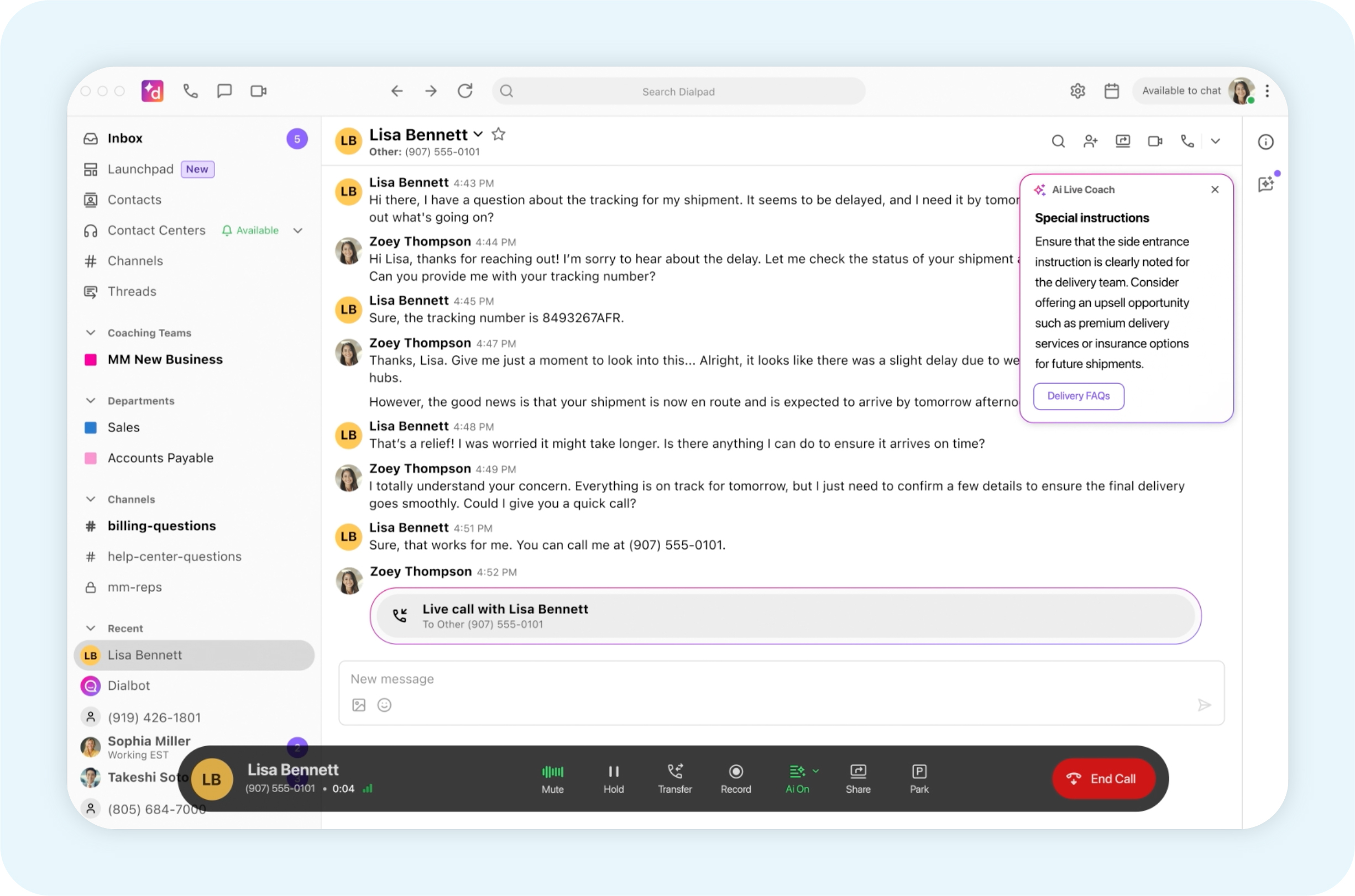This screenshot has height=896, width=1355.
Task: Open the help-center-questions channel
Action: click(194, 557)
